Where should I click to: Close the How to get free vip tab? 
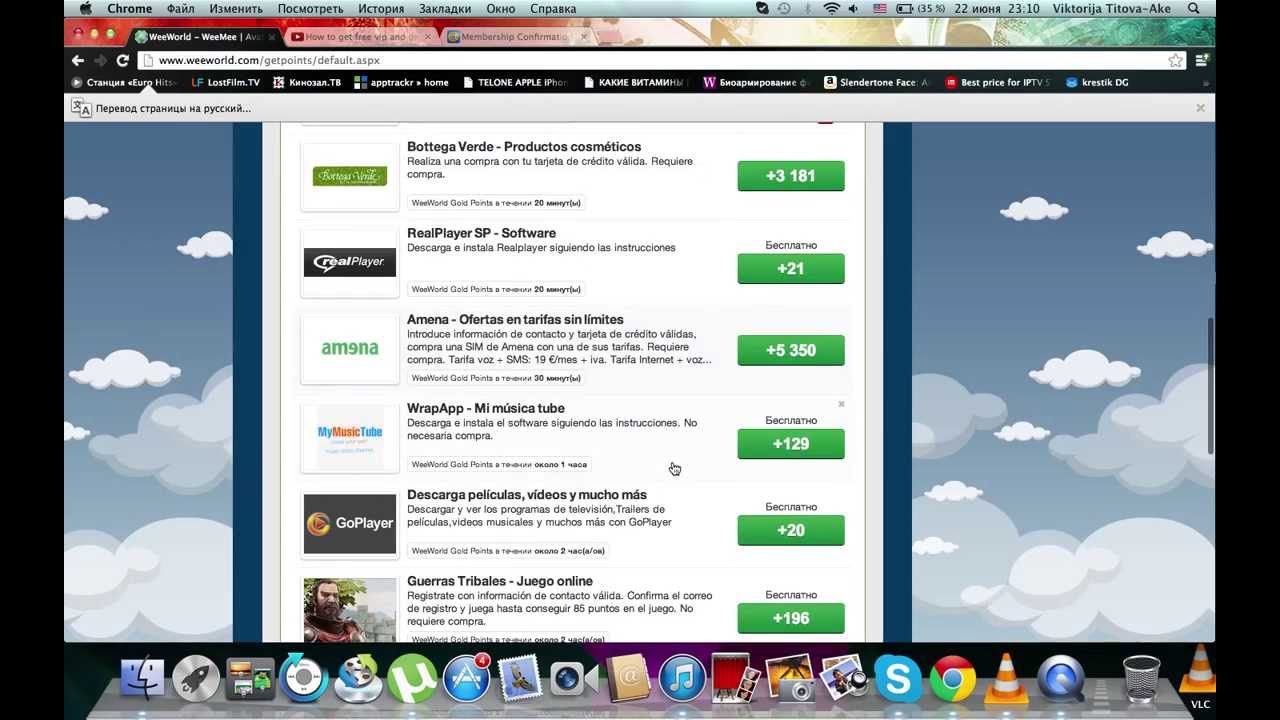pos(428,37)
